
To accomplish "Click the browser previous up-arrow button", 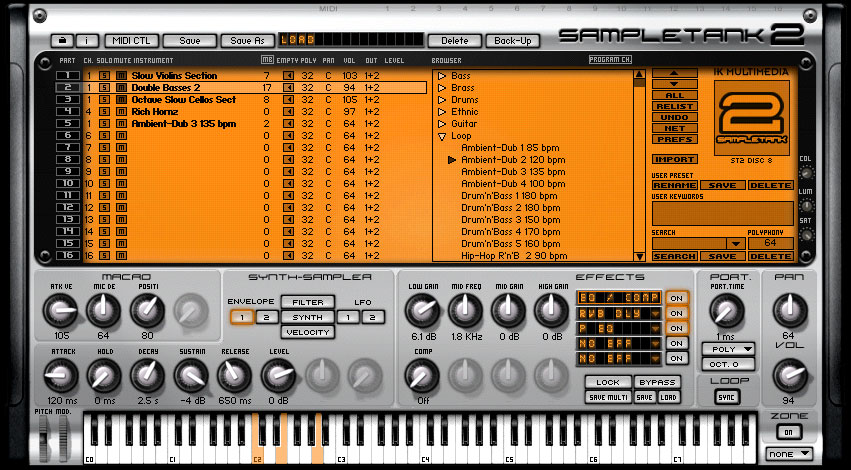I will point(675,73).
